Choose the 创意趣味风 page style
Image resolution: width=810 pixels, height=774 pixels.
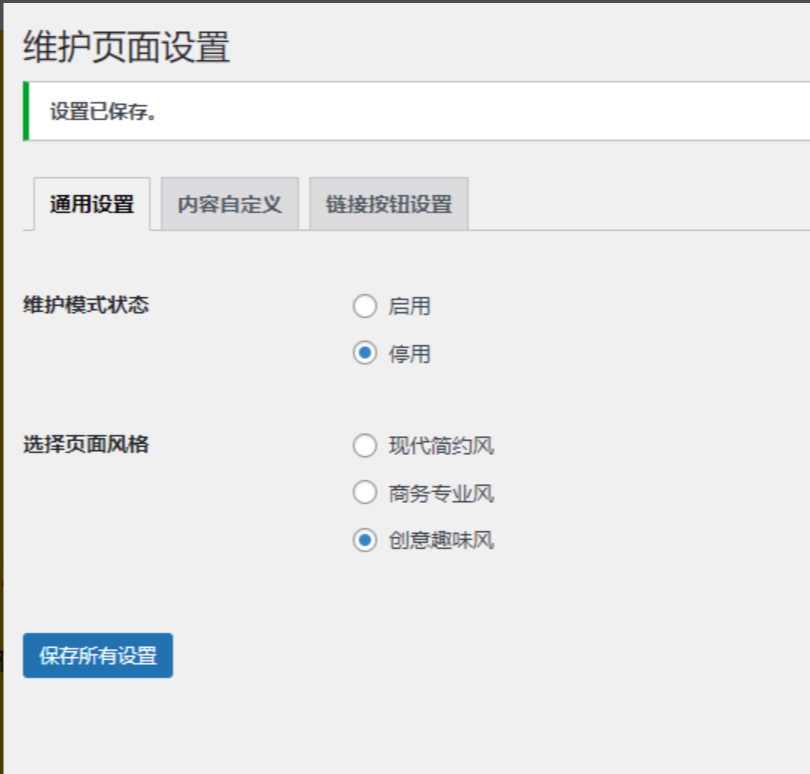tap(365, 540)
